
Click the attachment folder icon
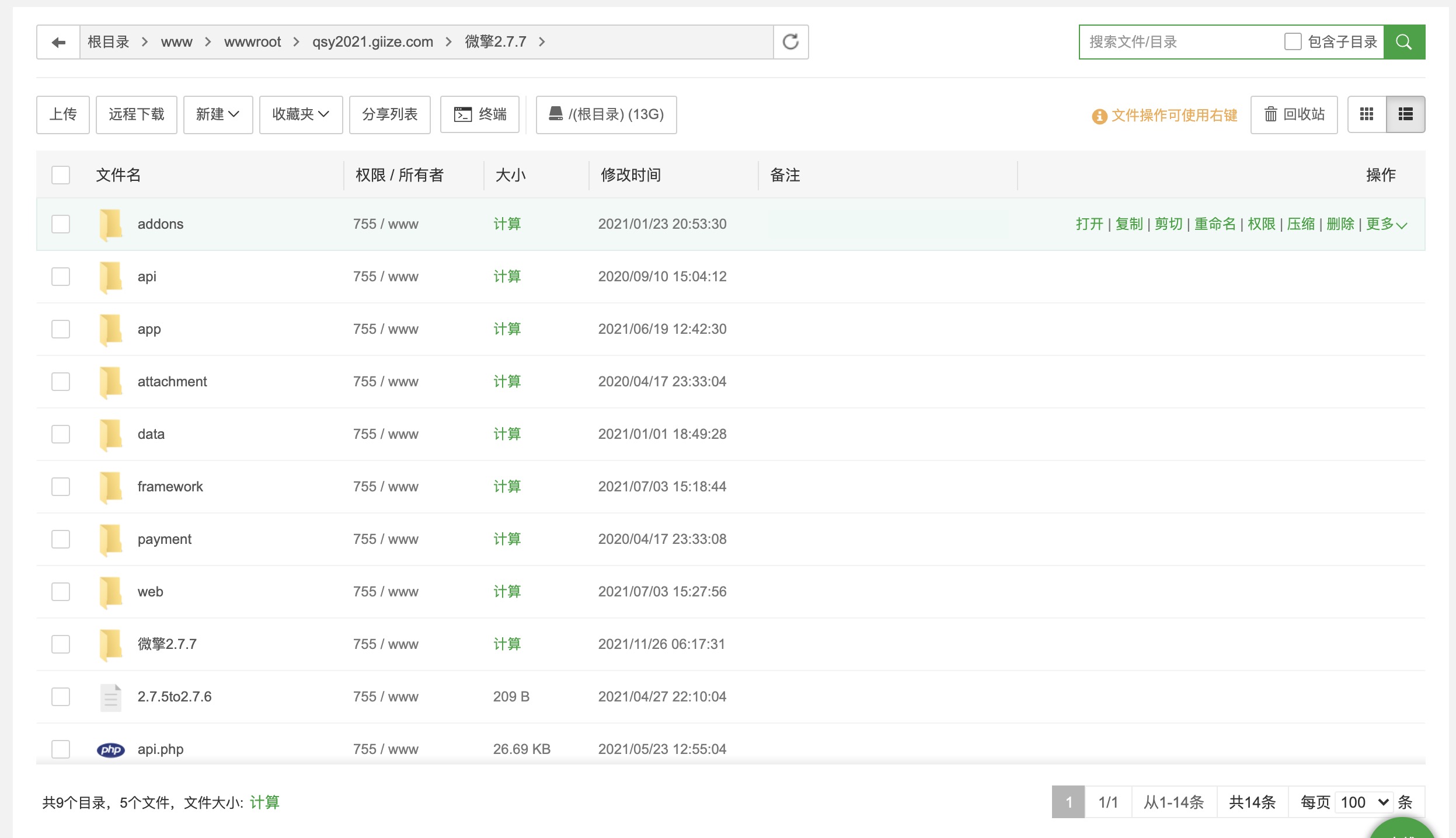[110, 382]
